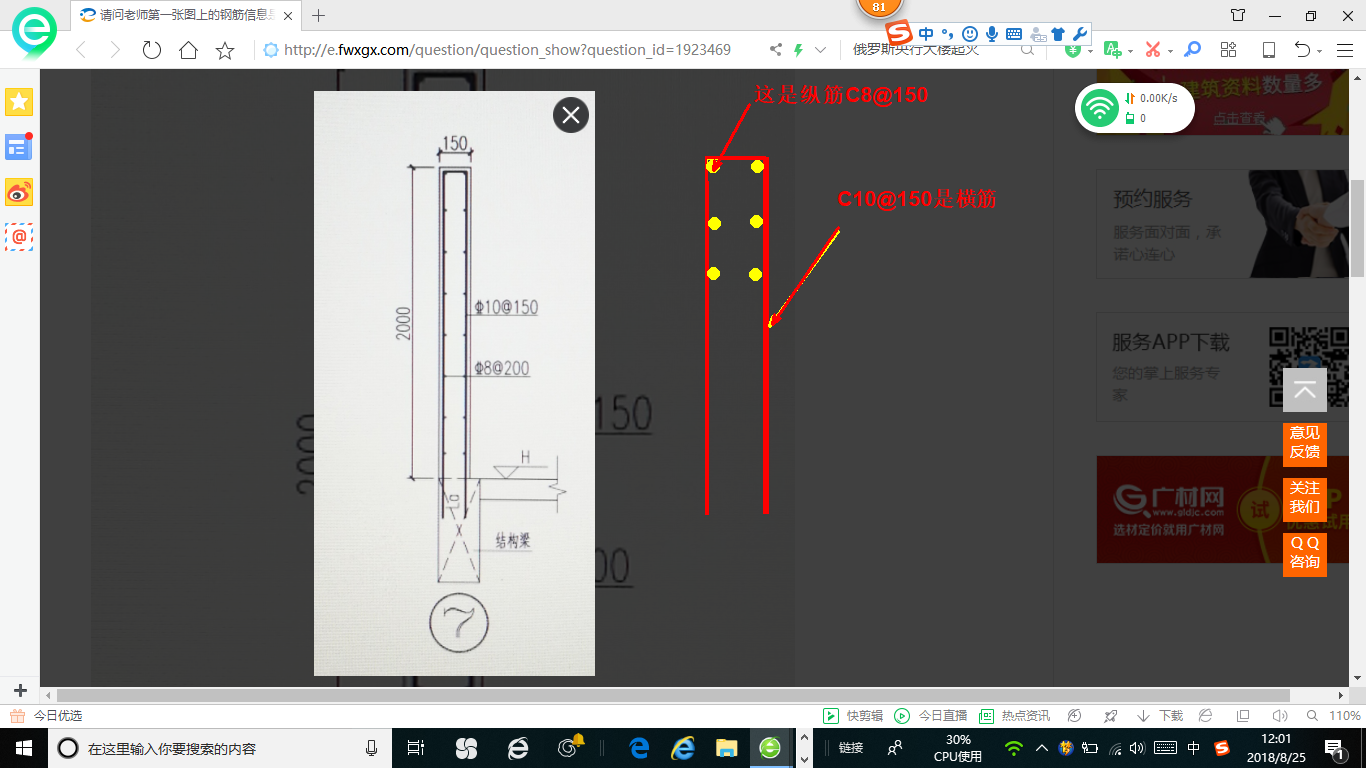Click back-to-top arrow button
The image size is (1366, 768).
[1305, 390]
